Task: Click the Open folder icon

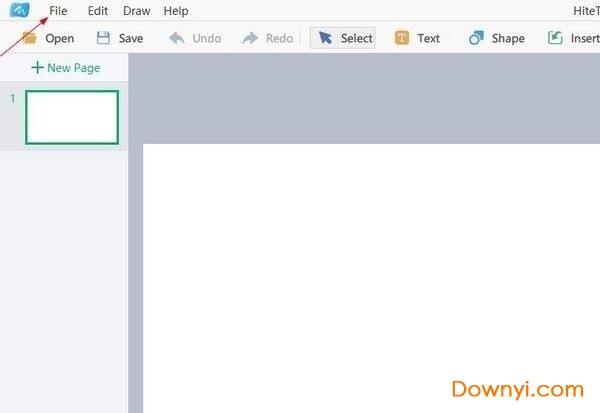Action: [x=30, y=38]
